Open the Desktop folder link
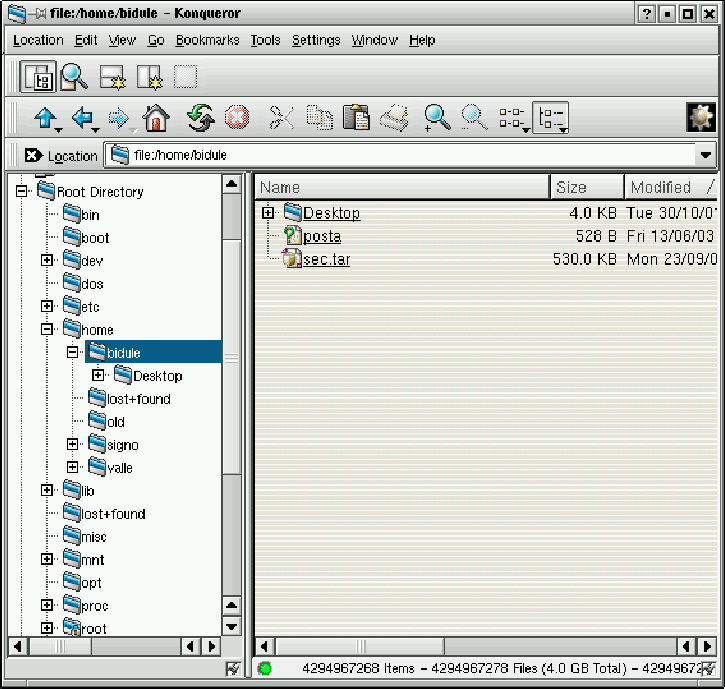 [x=331, y=213]
